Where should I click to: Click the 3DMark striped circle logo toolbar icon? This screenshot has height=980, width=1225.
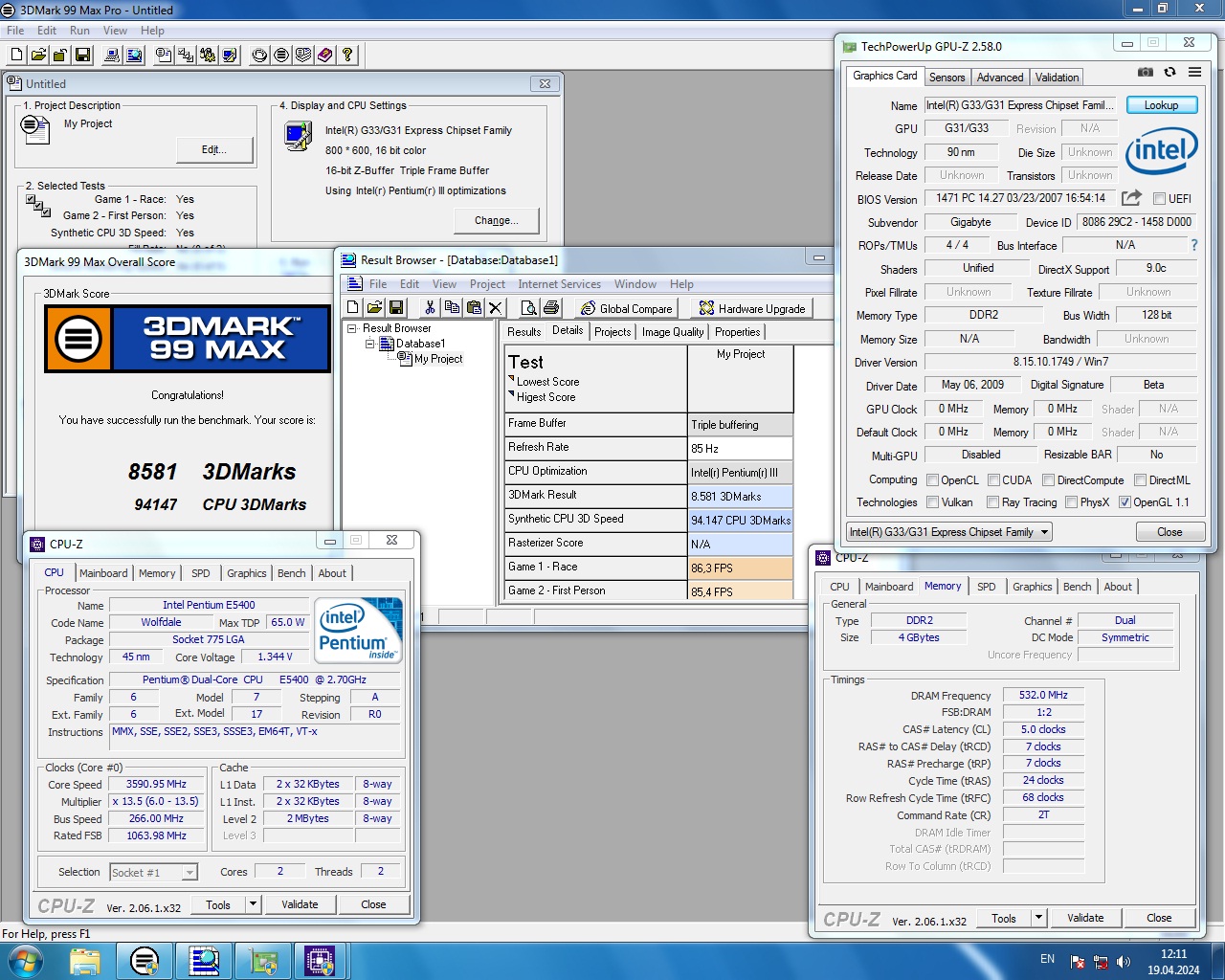point(281,55)
